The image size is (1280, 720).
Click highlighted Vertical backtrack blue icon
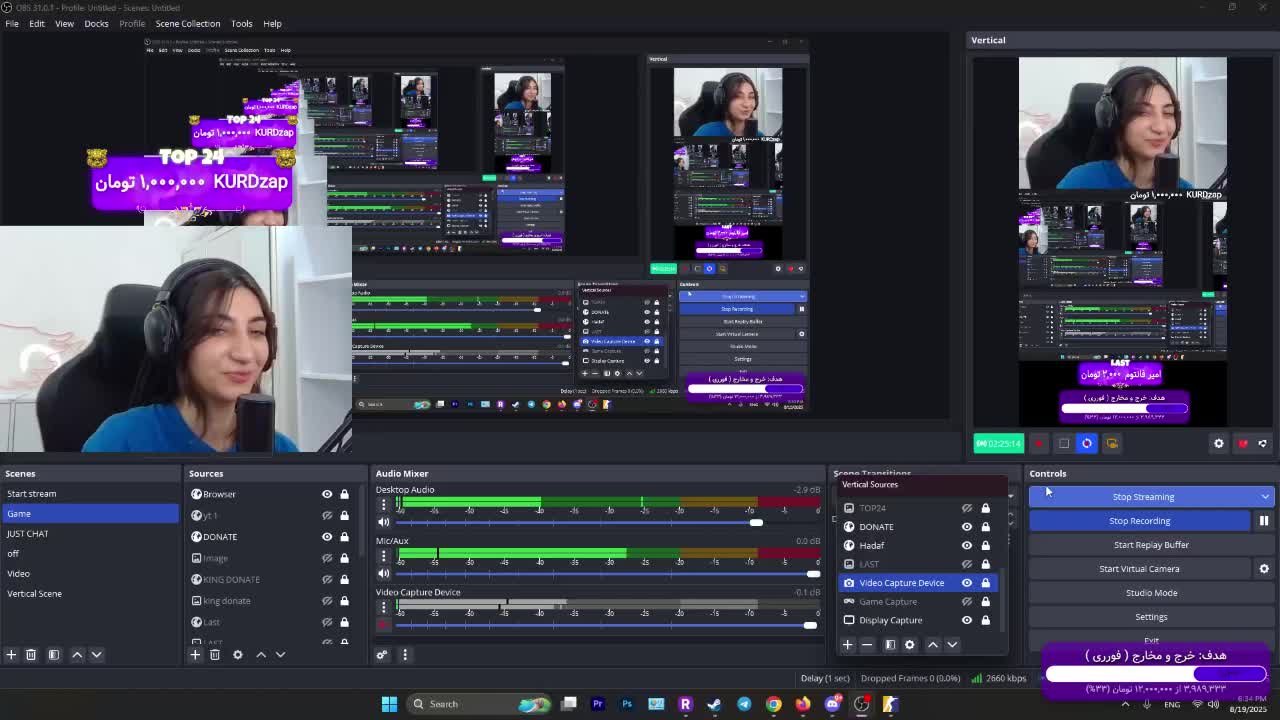pos(1087,443)
